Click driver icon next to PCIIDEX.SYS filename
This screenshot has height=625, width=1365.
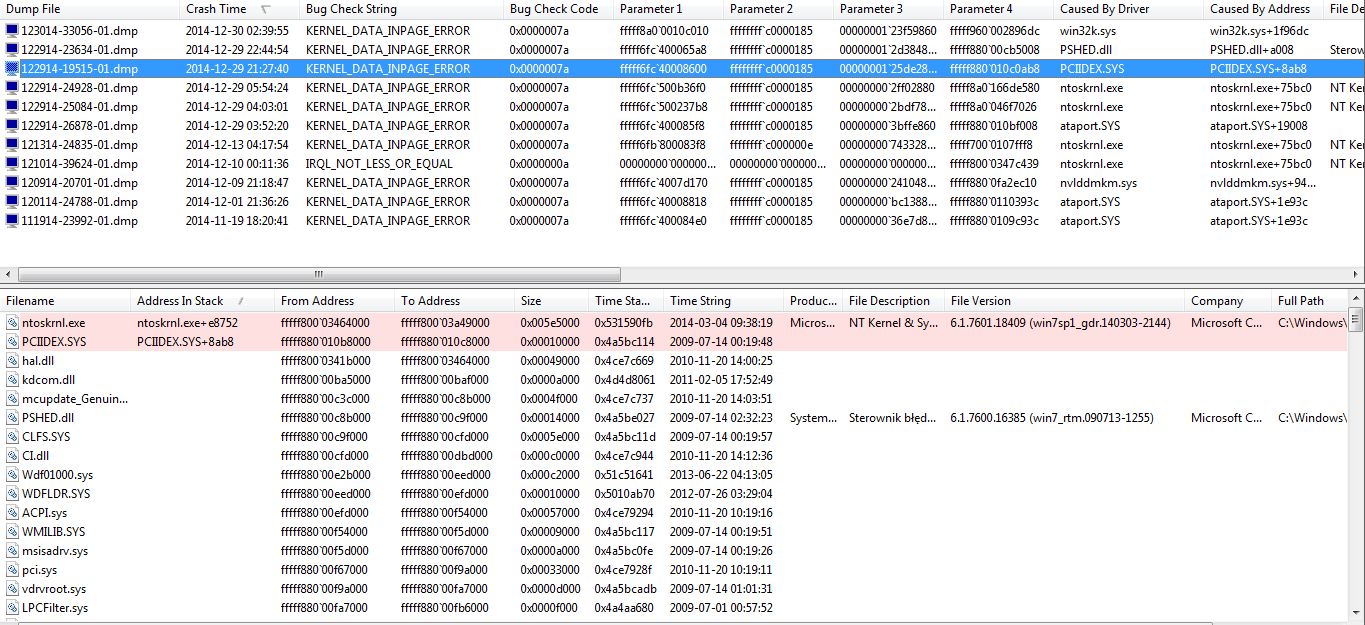coord(12,342)
